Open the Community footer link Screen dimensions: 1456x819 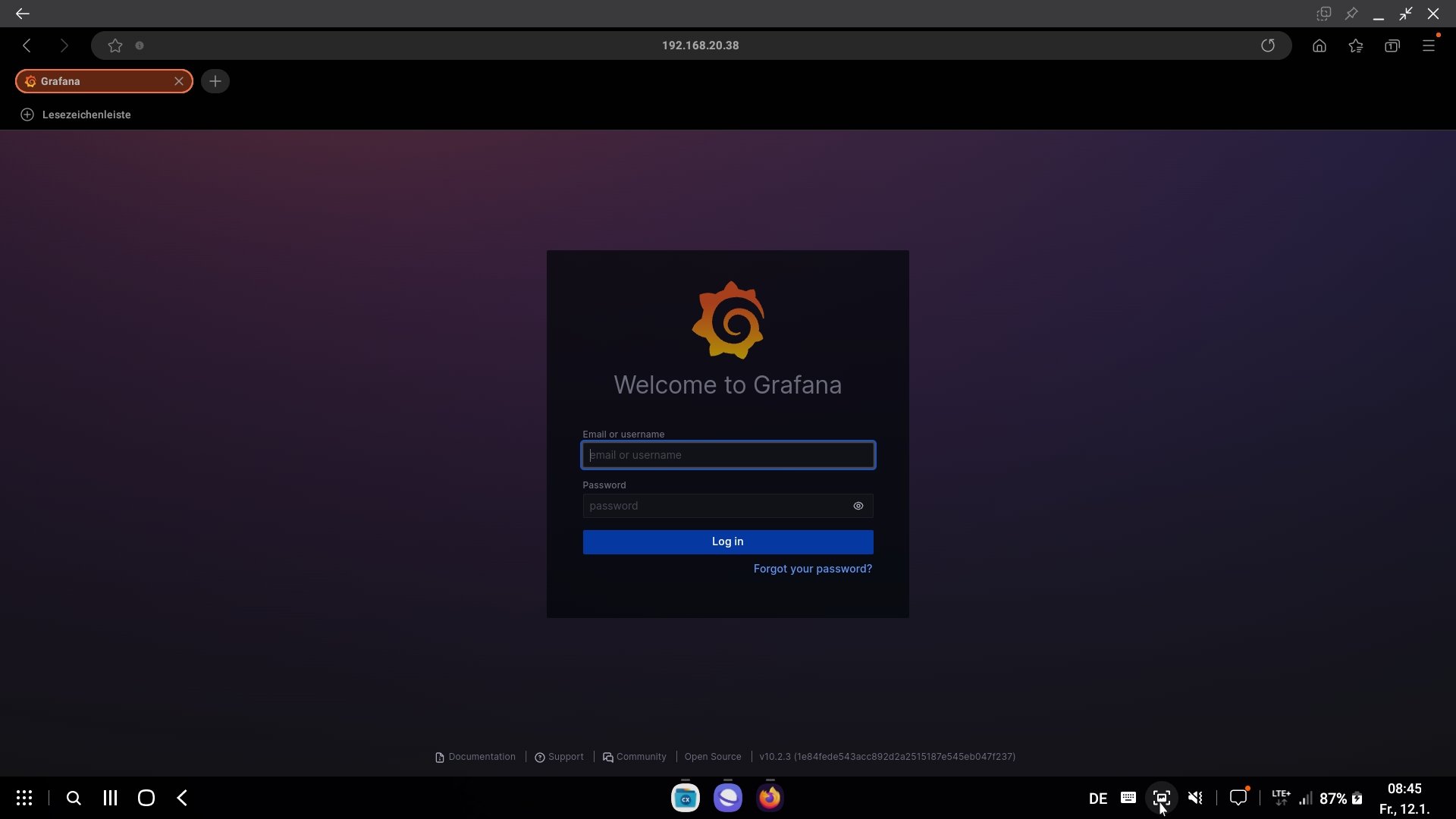click(x=635, y=757)
